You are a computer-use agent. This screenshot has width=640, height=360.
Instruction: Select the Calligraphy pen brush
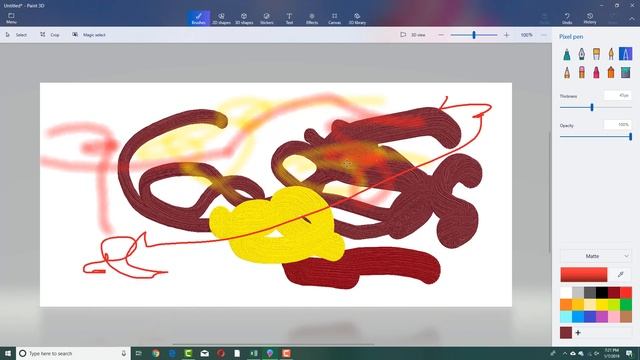(582, 54)
